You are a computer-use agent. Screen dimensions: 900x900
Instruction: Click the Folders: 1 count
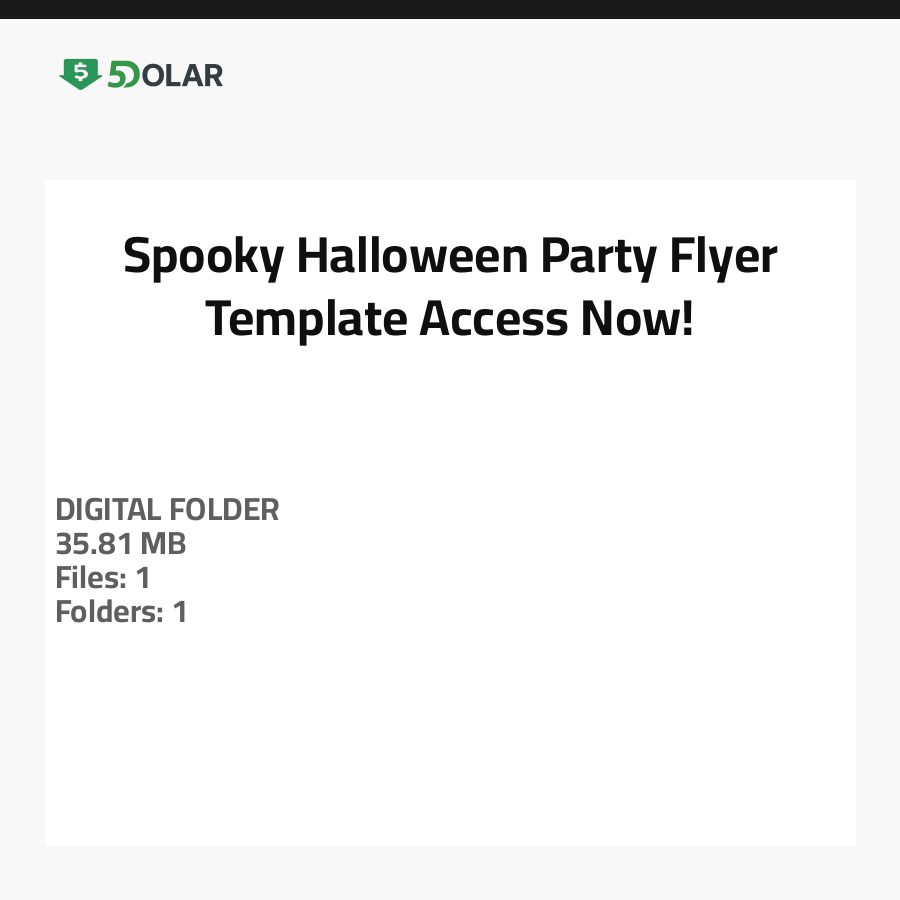(121, 611)
